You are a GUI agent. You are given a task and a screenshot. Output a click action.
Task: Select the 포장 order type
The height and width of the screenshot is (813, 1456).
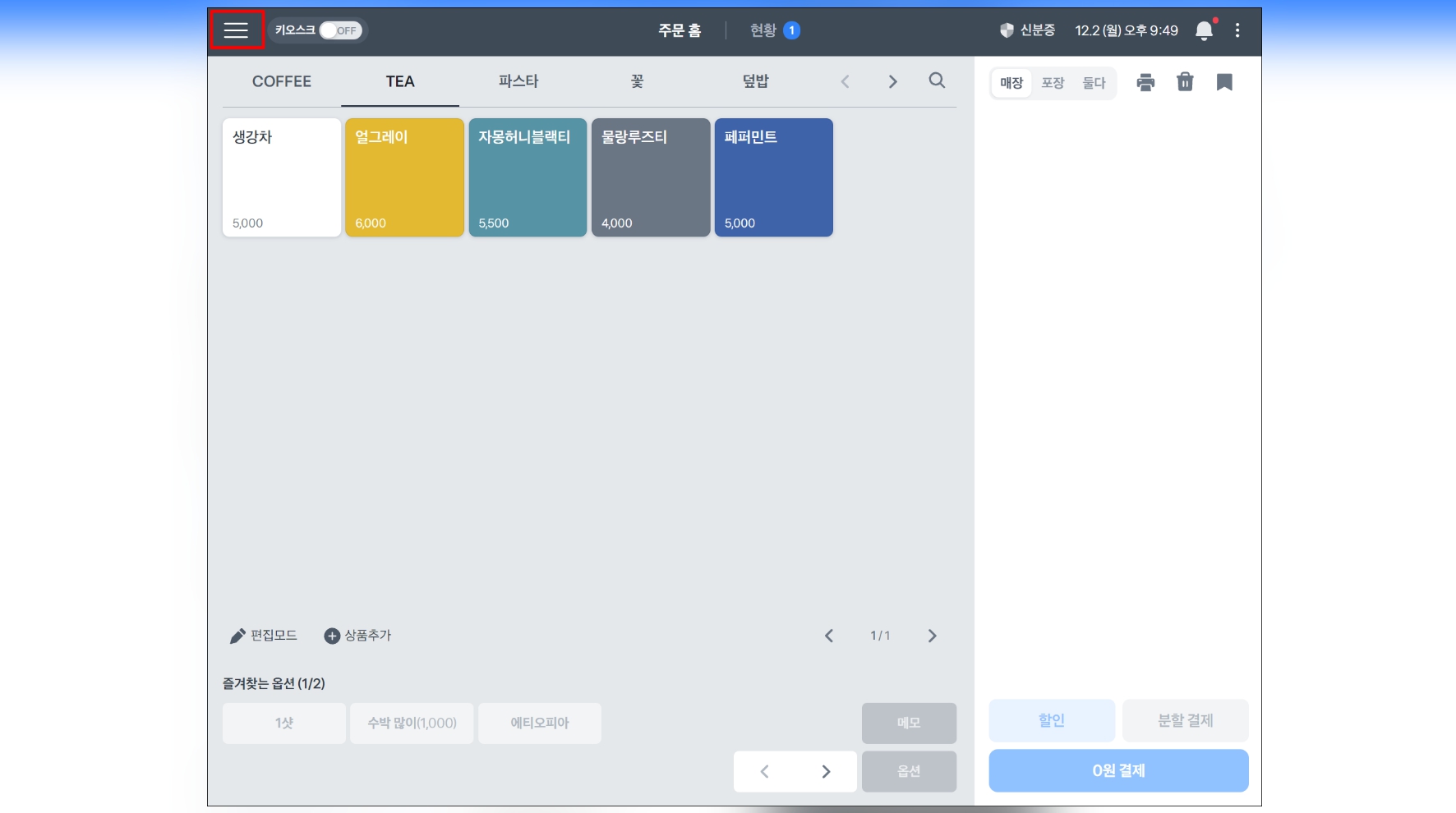coord(1053,83)
